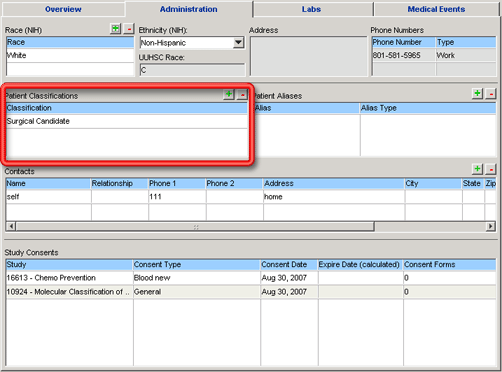Click the Study column header

pyautogui.click(x=69, y=265)
